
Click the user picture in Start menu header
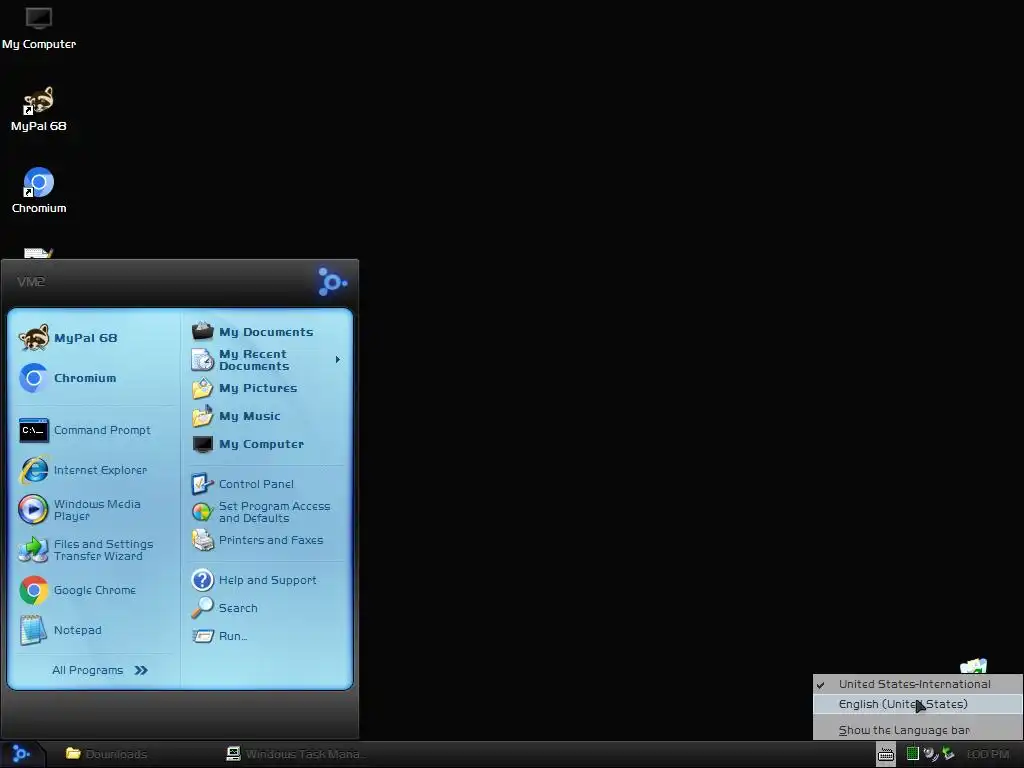click(332, 282)
